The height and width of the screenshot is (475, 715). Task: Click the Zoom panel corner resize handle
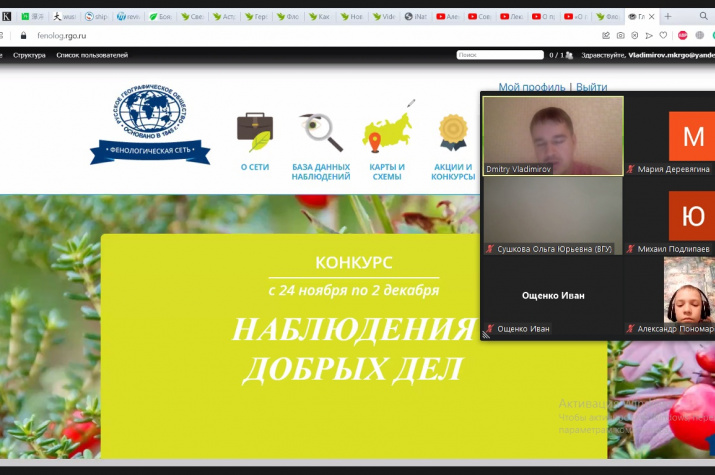pyautogui.click(x=486, y=335)
